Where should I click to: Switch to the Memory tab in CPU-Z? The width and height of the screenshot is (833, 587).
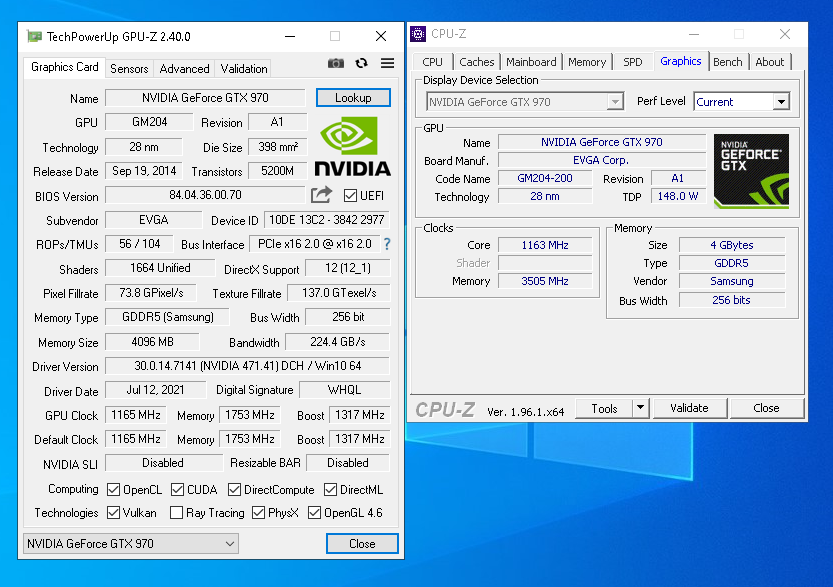587,62
